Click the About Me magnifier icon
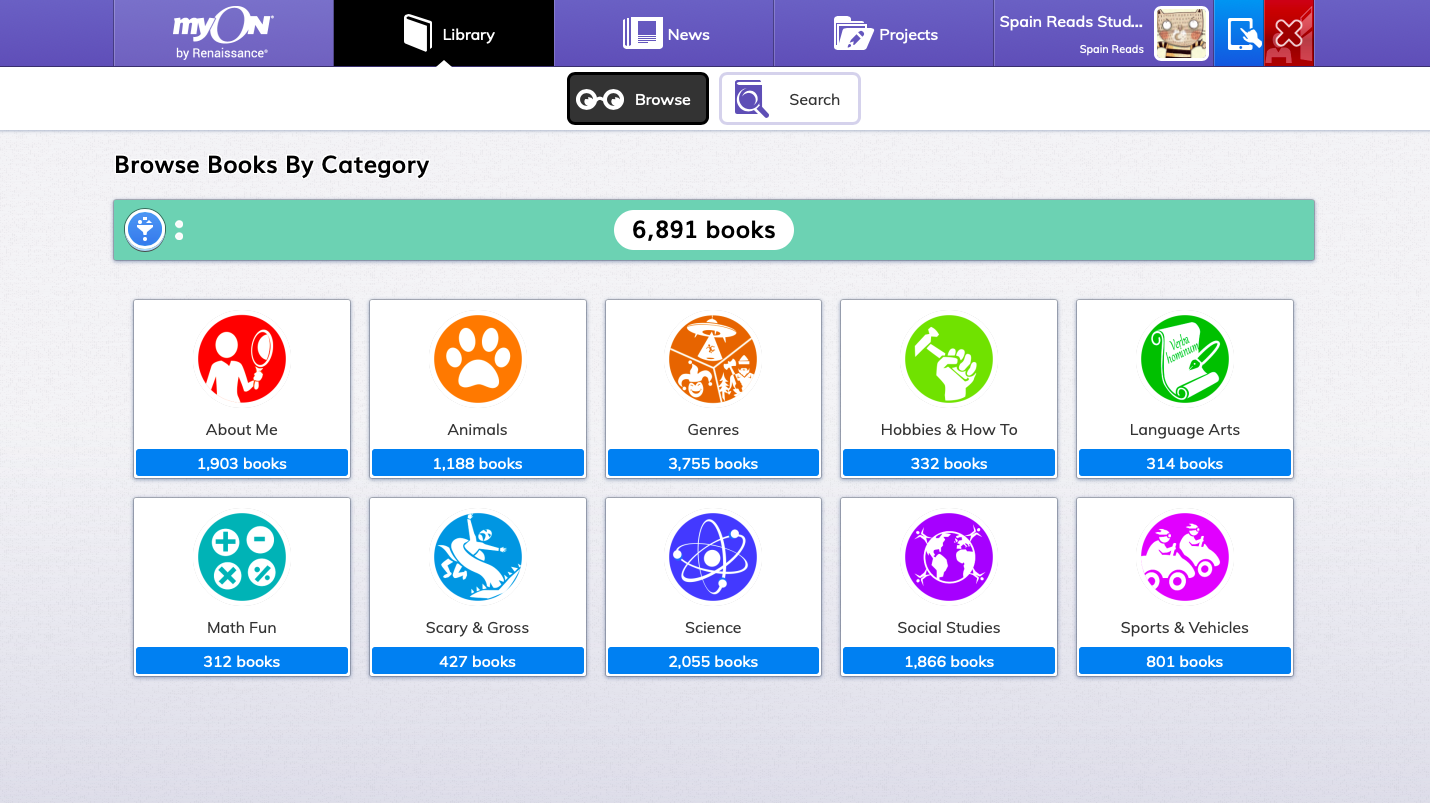Screen dimensions: 1430x803 tap(242, 359)
